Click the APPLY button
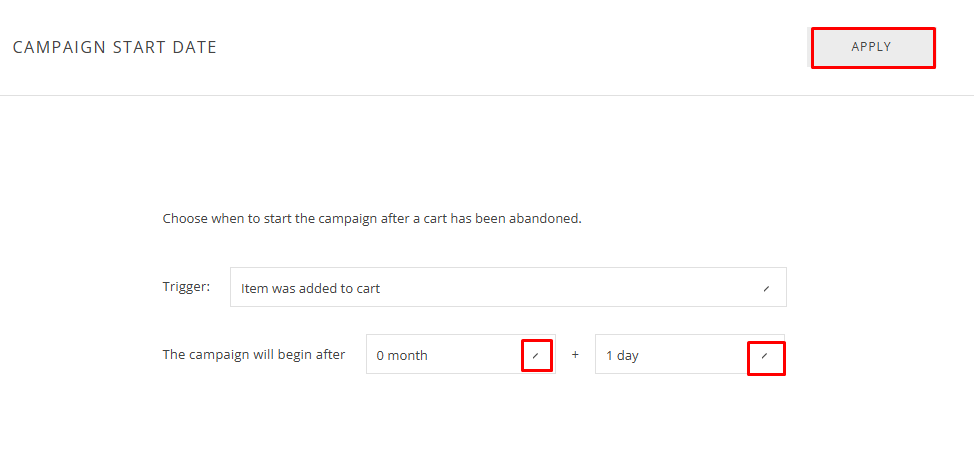This screenshot has width=974, height=449. tap(871, 47)
